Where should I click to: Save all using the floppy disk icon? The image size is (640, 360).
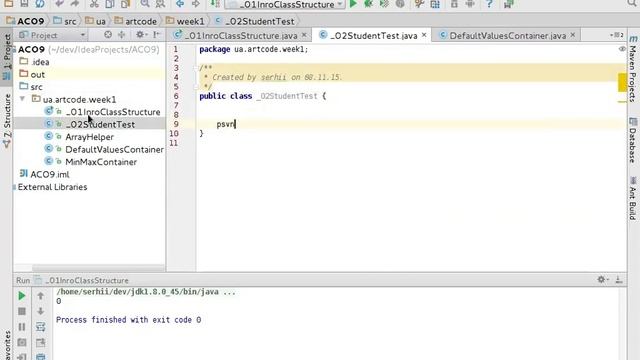(24, 4)
